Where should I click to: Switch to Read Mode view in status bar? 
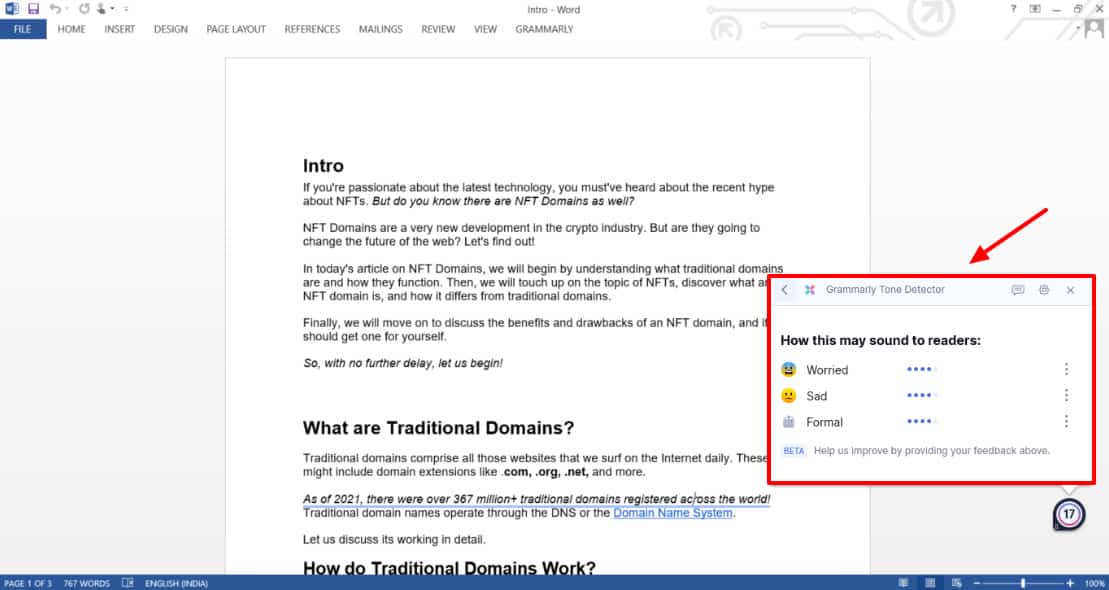904,583
